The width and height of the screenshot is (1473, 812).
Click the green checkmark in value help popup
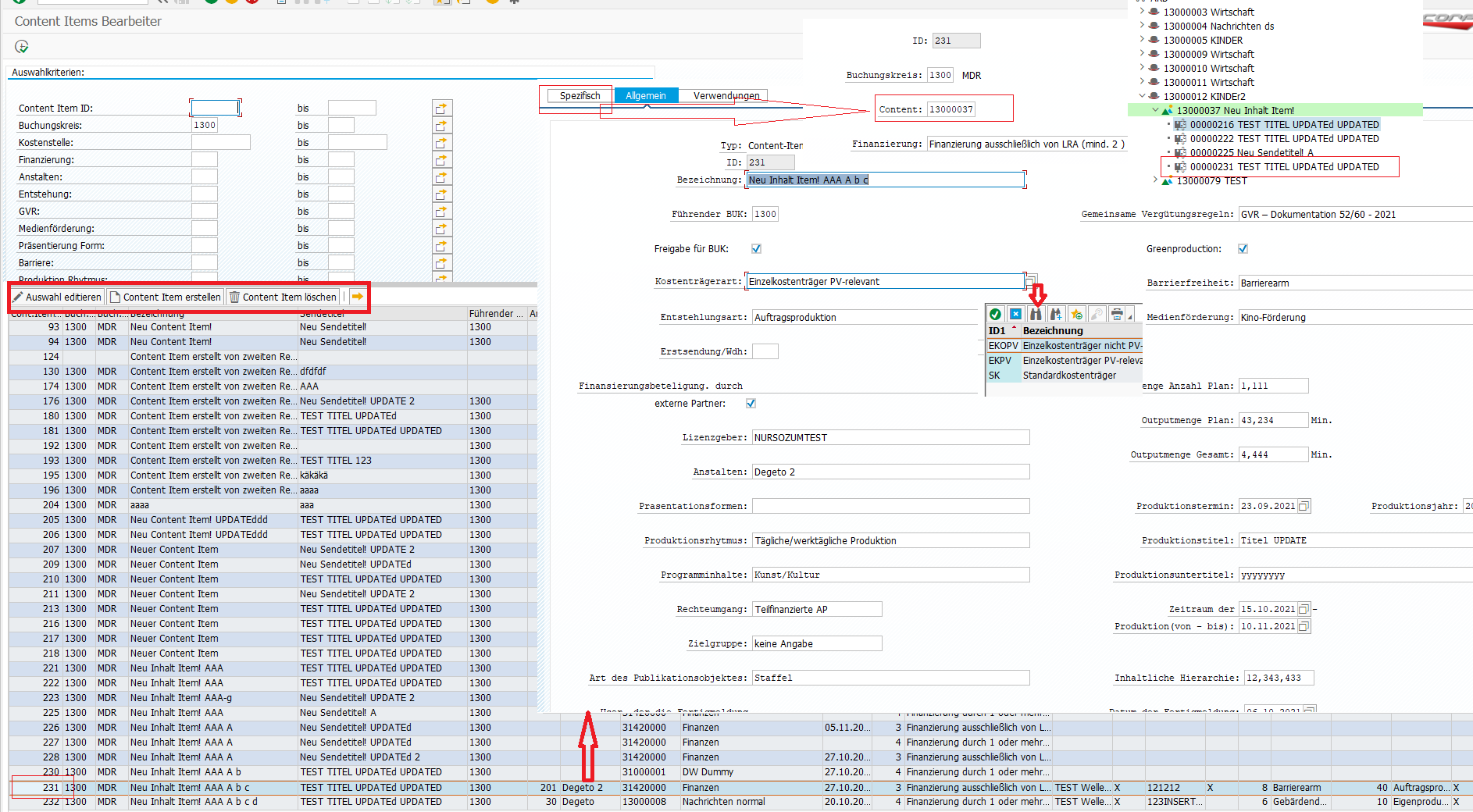[x=996, y=314]
